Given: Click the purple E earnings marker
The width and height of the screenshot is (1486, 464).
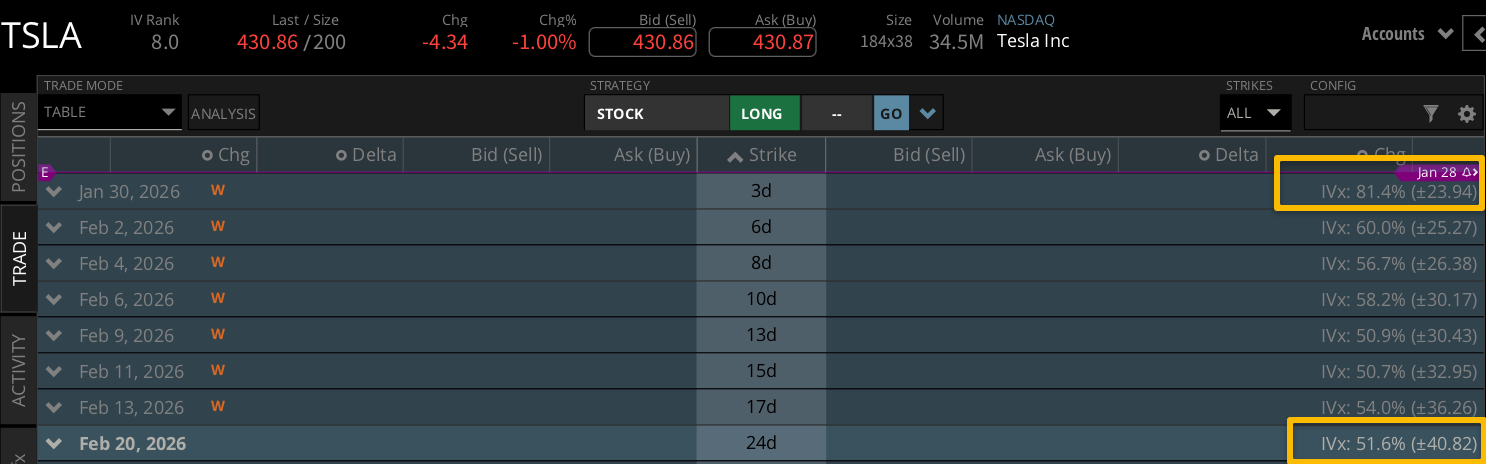Looking at the screenshot, I should (44, 172).
